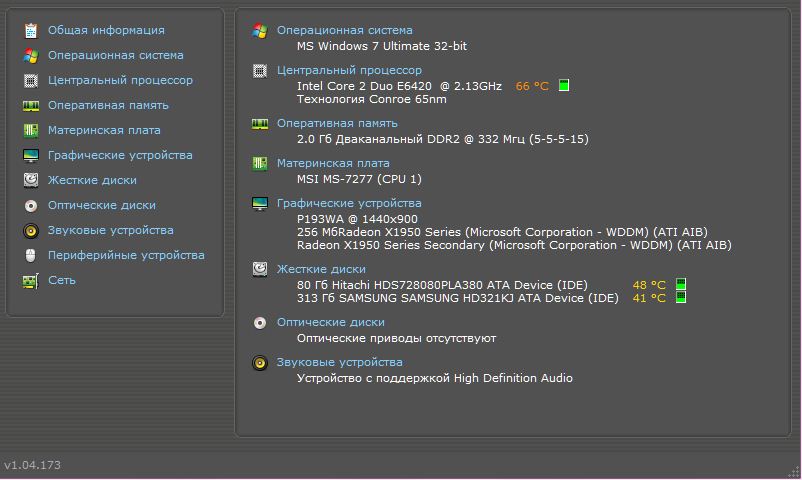
Task: Click the RAM stick icon in sidebar
Action: coord(30,106)
